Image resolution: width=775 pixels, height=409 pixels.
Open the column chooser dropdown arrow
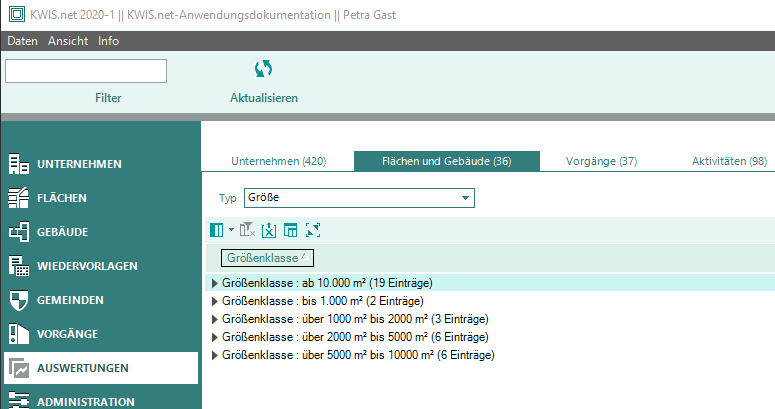pyautogui.click(x=231, y=230)
